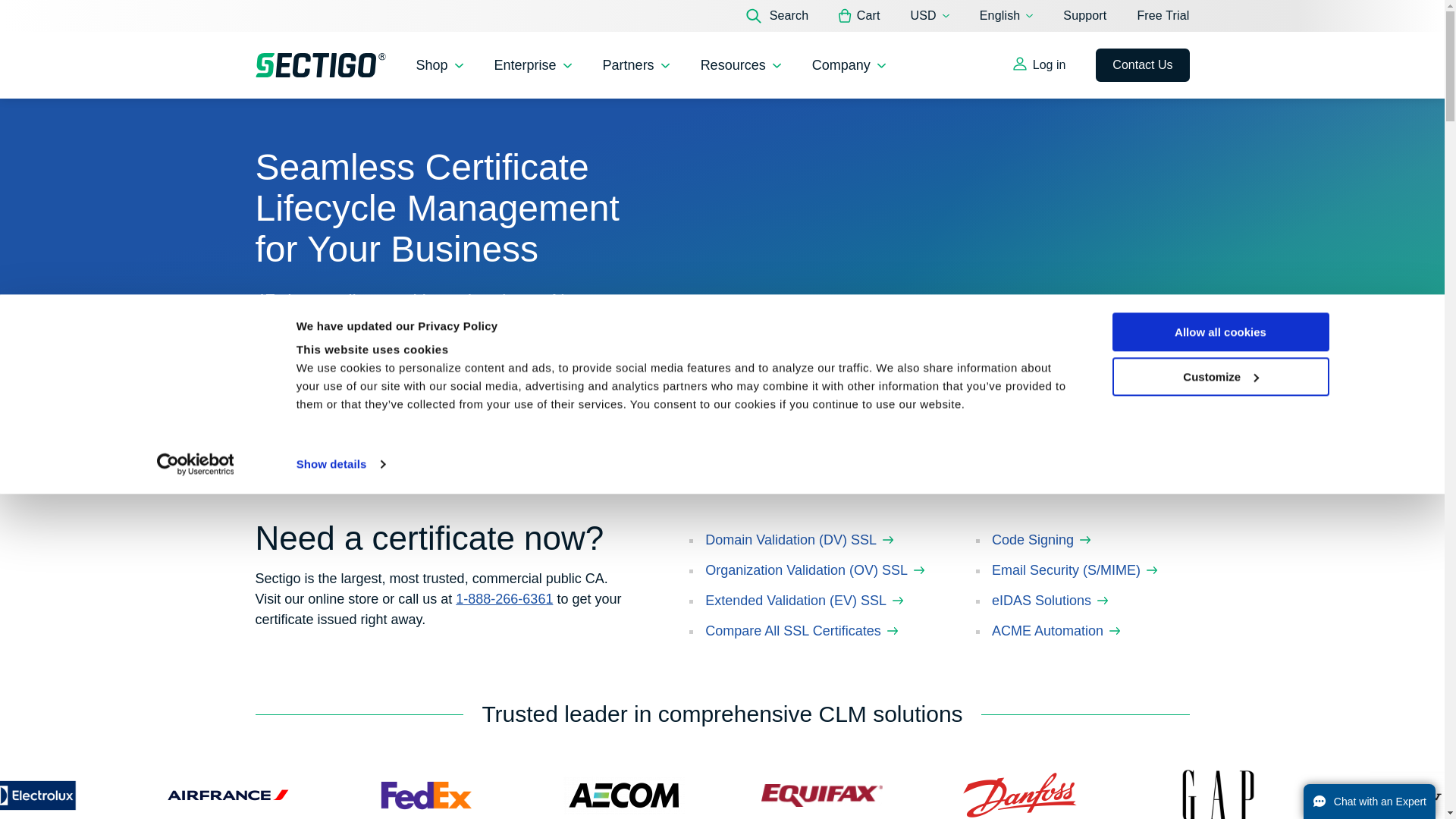Click the Contact Us button
The width and height of the screenshot is (1456, 819).
(x=1142, y=65)
